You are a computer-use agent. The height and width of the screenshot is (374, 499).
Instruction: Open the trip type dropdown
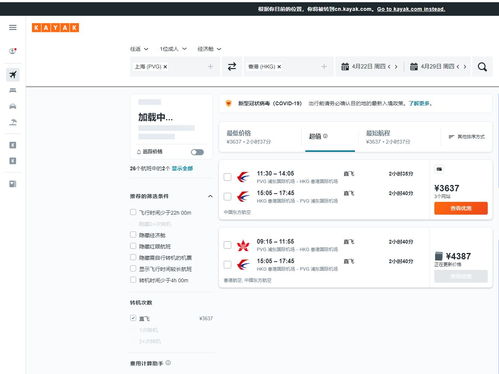[x=139, y=49]
